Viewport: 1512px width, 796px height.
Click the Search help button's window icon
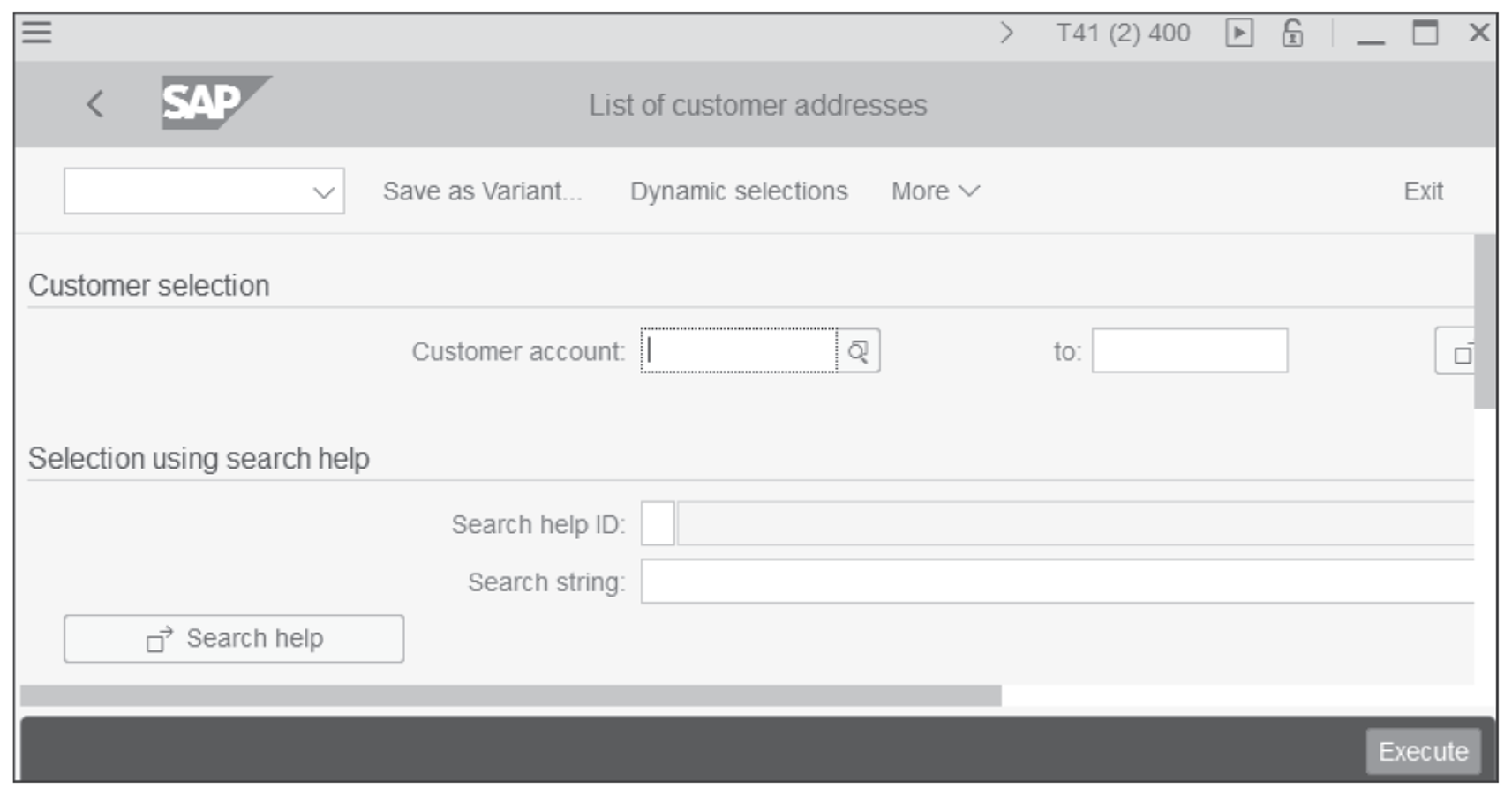tap(157, 637)
